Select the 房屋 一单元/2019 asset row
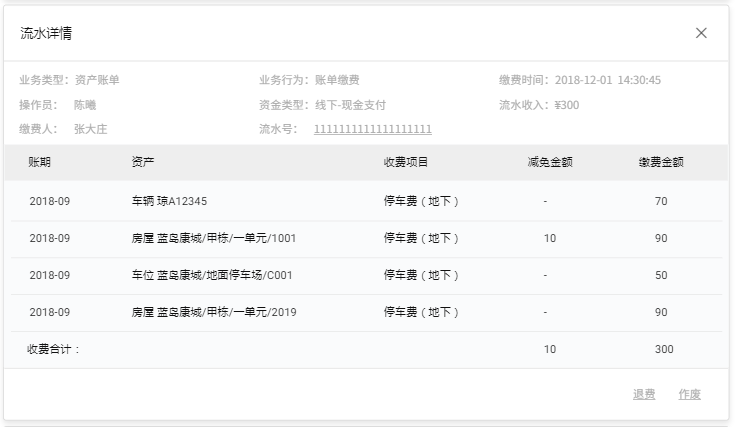 [213, 312]
